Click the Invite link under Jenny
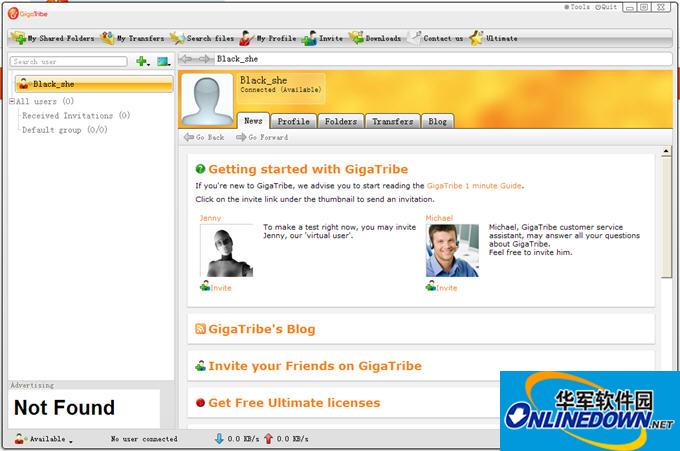The image size is (680, 451). point(220,287)
